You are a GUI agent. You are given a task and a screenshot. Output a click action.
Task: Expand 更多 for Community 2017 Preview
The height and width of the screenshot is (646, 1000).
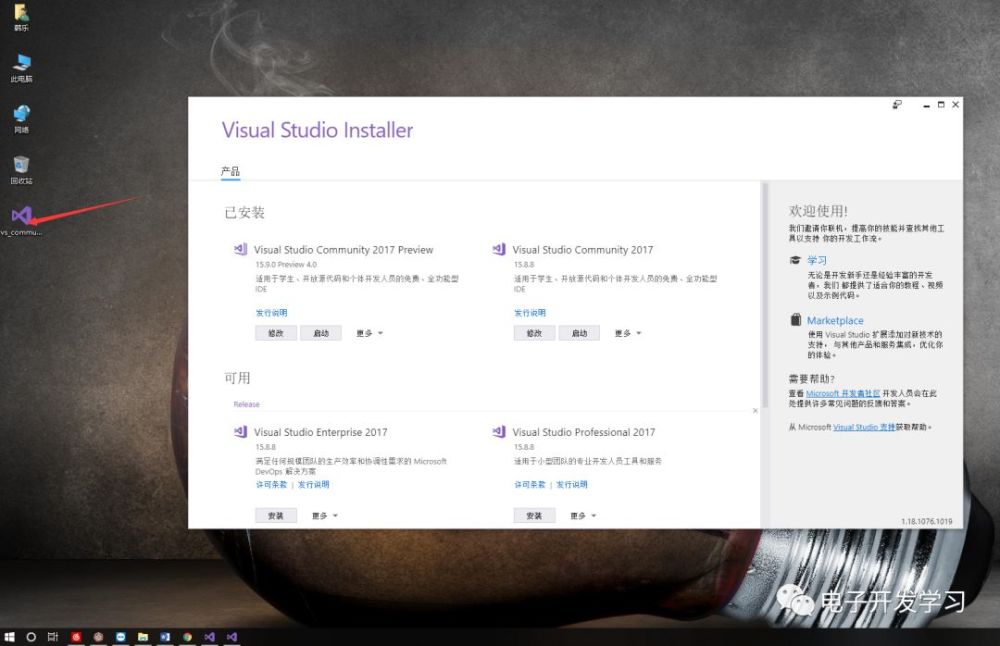tap(369, 333)
